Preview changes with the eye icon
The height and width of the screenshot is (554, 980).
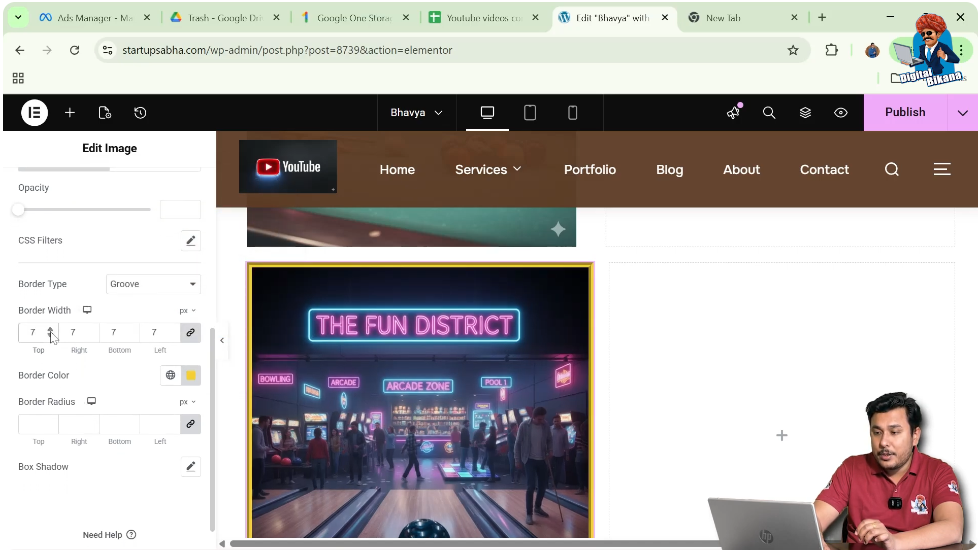(841, 113)
